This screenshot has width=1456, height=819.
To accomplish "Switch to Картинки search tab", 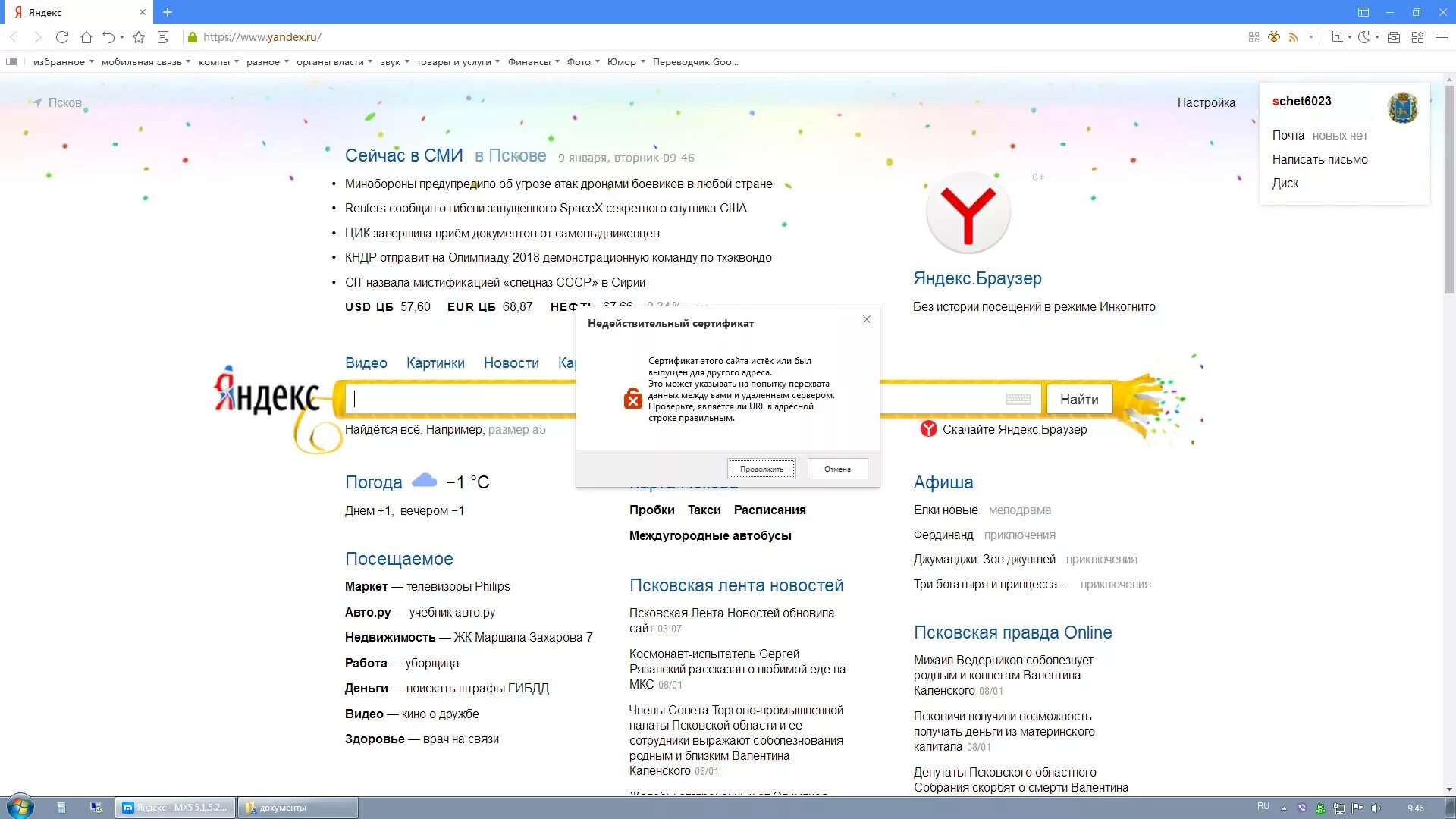I will pyautogui.click(x=435, y=362).
